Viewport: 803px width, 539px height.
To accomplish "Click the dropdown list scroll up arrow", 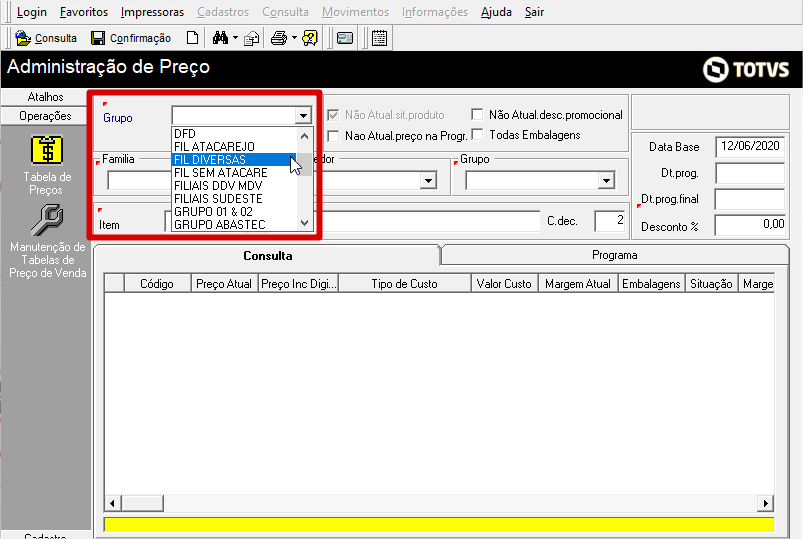I will click(x=304, y=136).
